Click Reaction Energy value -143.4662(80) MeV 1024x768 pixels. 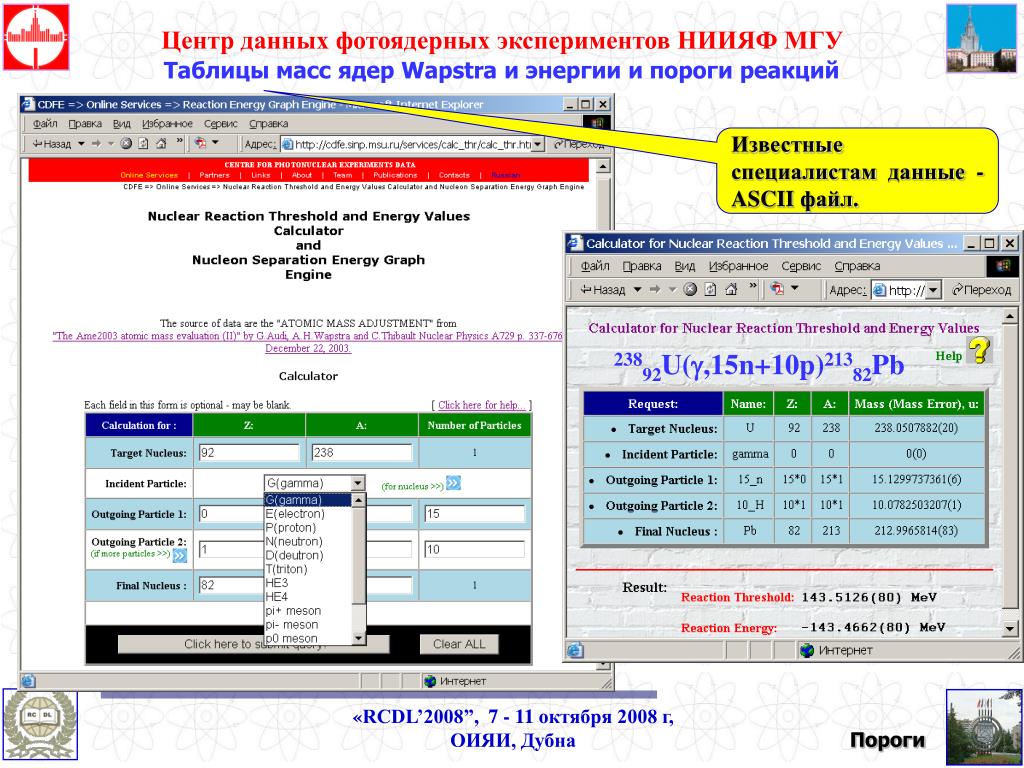(872, 627)
